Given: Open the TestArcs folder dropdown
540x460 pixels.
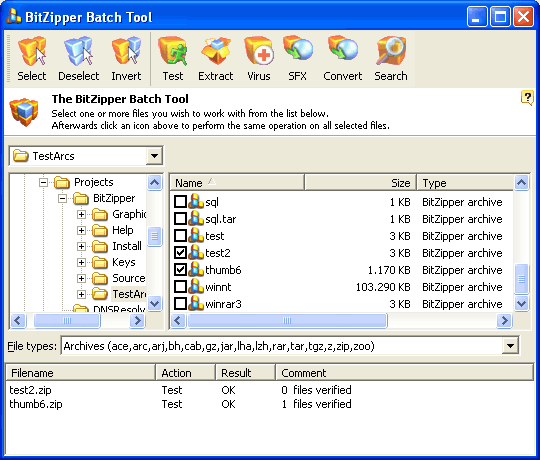Looking at the screenshot, I should pos(154,156).
